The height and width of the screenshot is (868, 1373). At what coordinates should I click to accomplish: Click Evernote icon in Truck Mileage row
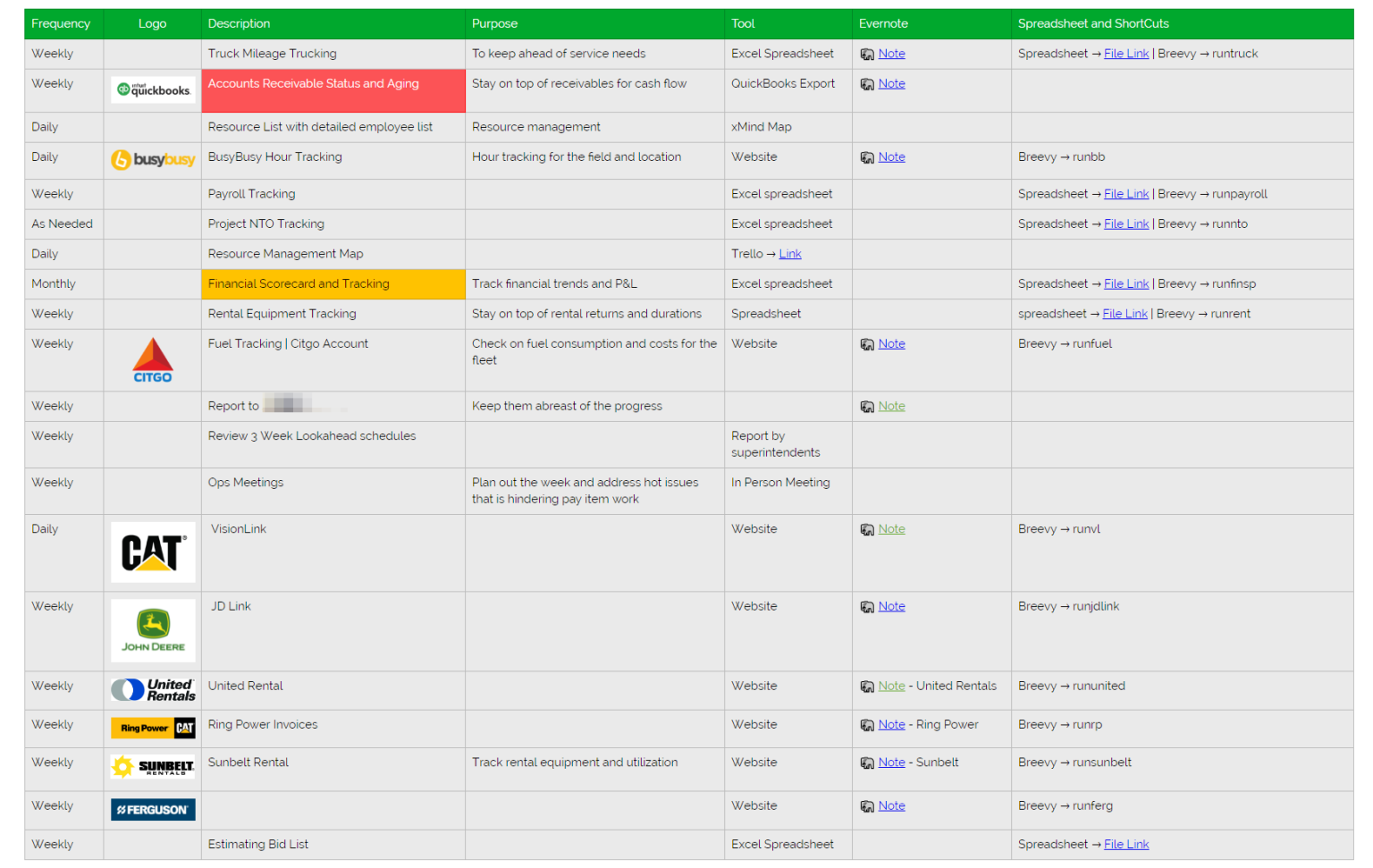coord(867,55)
